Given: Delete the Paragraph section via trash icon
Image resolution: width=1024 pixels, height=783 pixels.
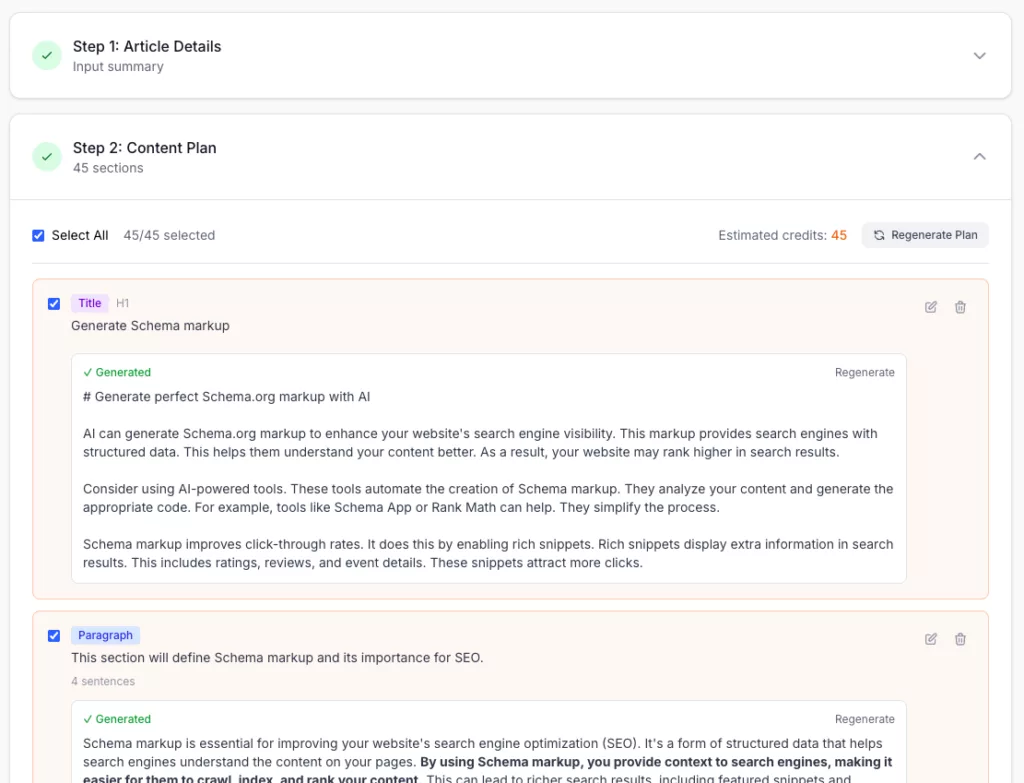Looking at the screenshot, I should pyautogui.click(x=960, y=639).
